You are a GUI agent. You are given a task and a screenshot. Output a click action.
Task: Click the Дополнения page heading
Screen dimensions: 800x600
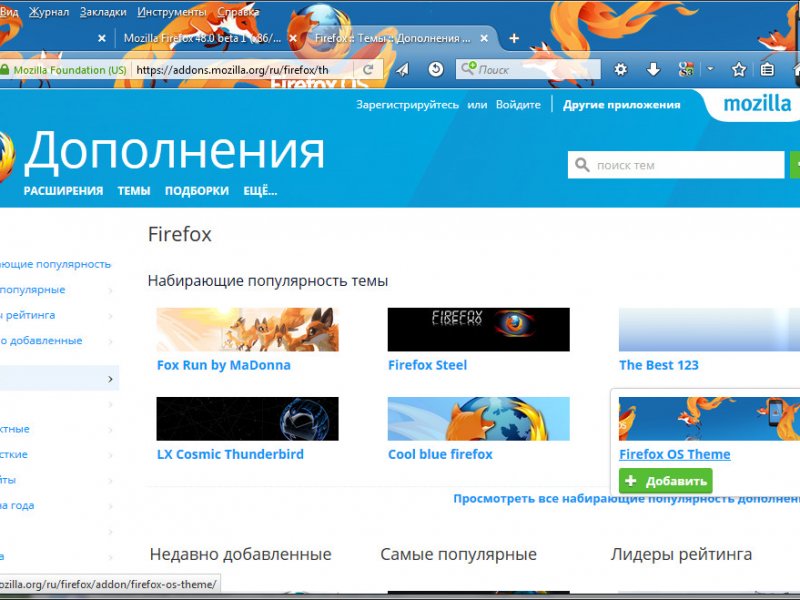[x=174, y=151]
